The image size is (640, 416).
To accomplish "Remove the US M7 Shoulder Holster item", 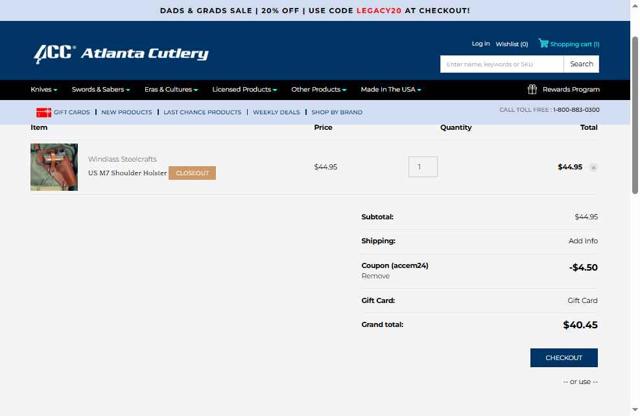I will pyautogui.click(x=593, y=167).
